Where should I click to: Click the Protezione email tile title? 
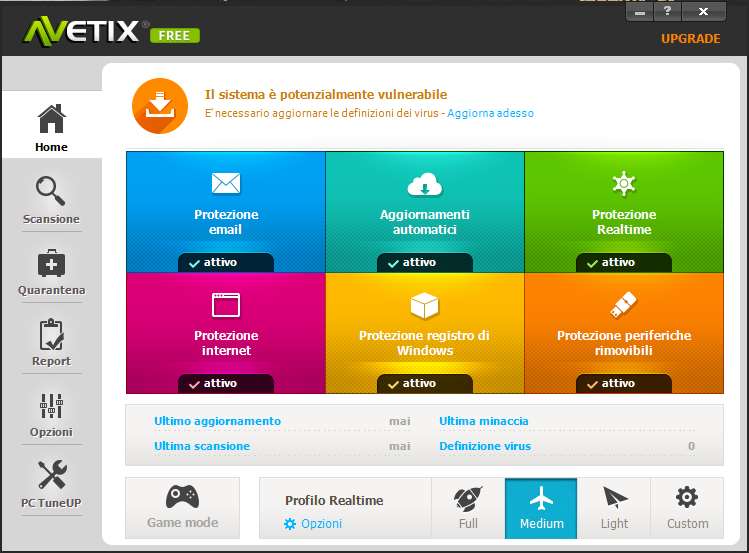pos(226,222)
